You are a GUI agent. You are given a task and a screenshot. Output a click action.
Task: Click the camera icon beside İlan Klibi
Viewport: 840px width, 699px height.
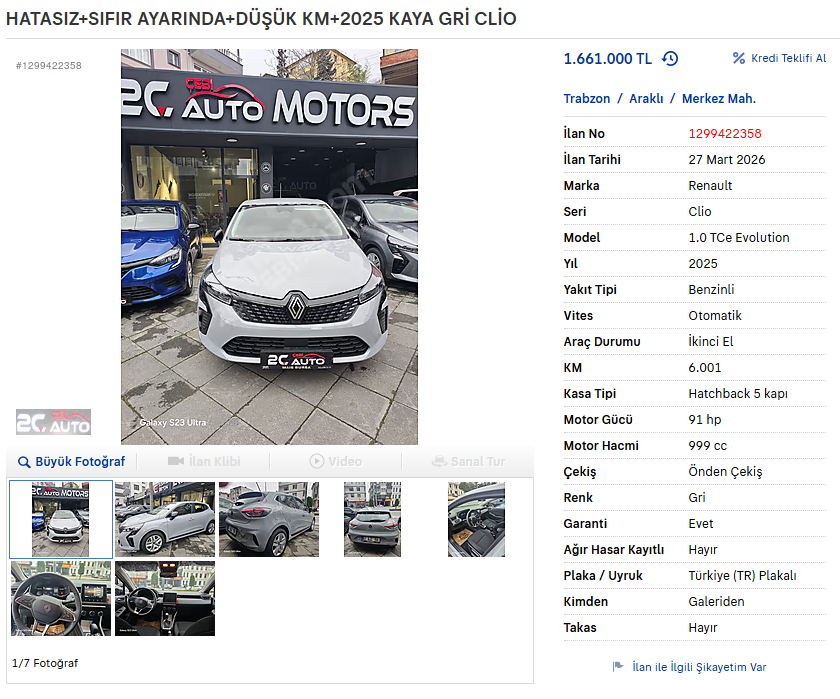click(176, 461)
